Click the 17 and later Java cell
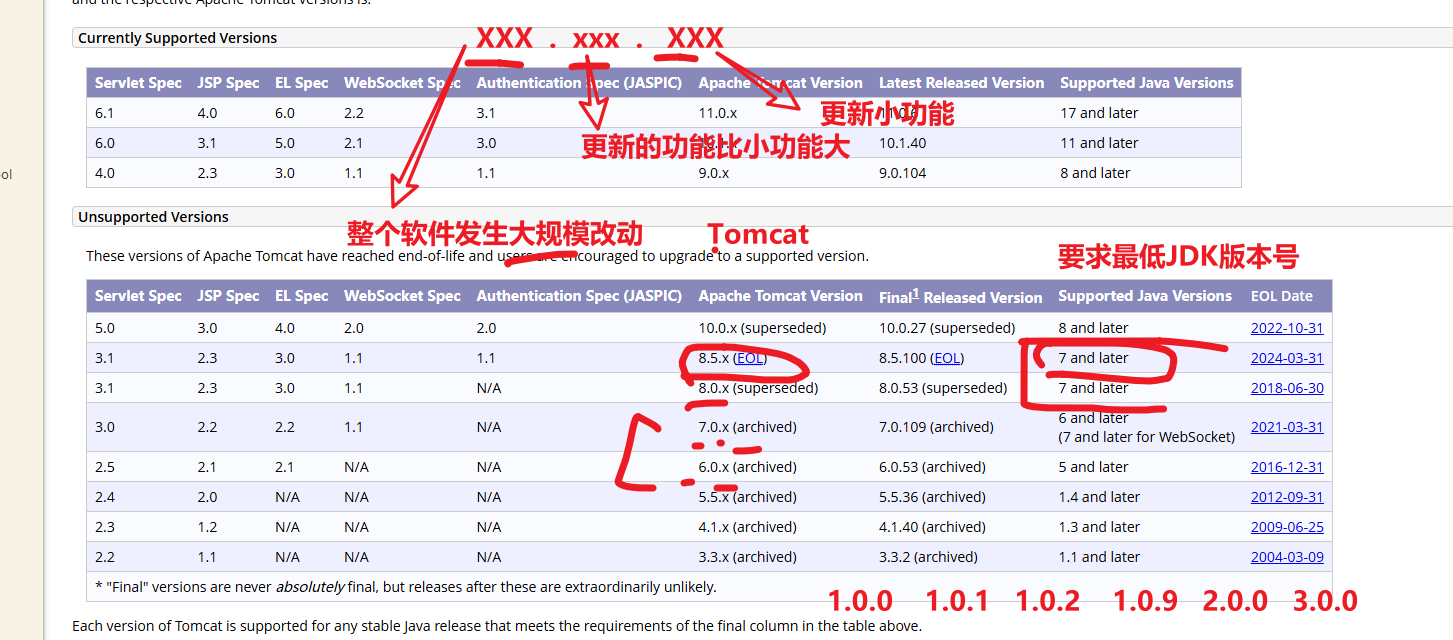The width and height of the screenshot is (1453, 640). point(1099,113)
